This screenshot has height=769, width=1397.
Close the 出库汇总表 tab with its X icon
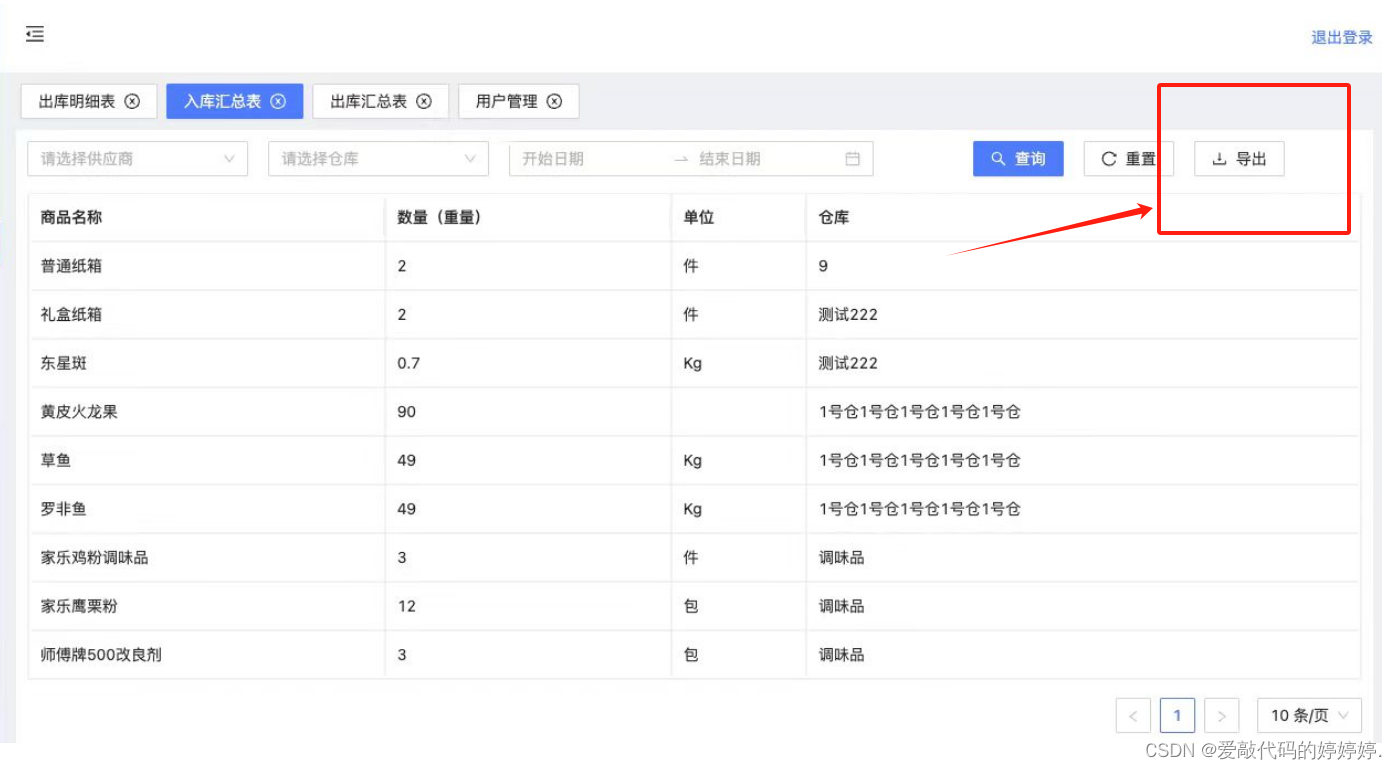pos(423,101)
